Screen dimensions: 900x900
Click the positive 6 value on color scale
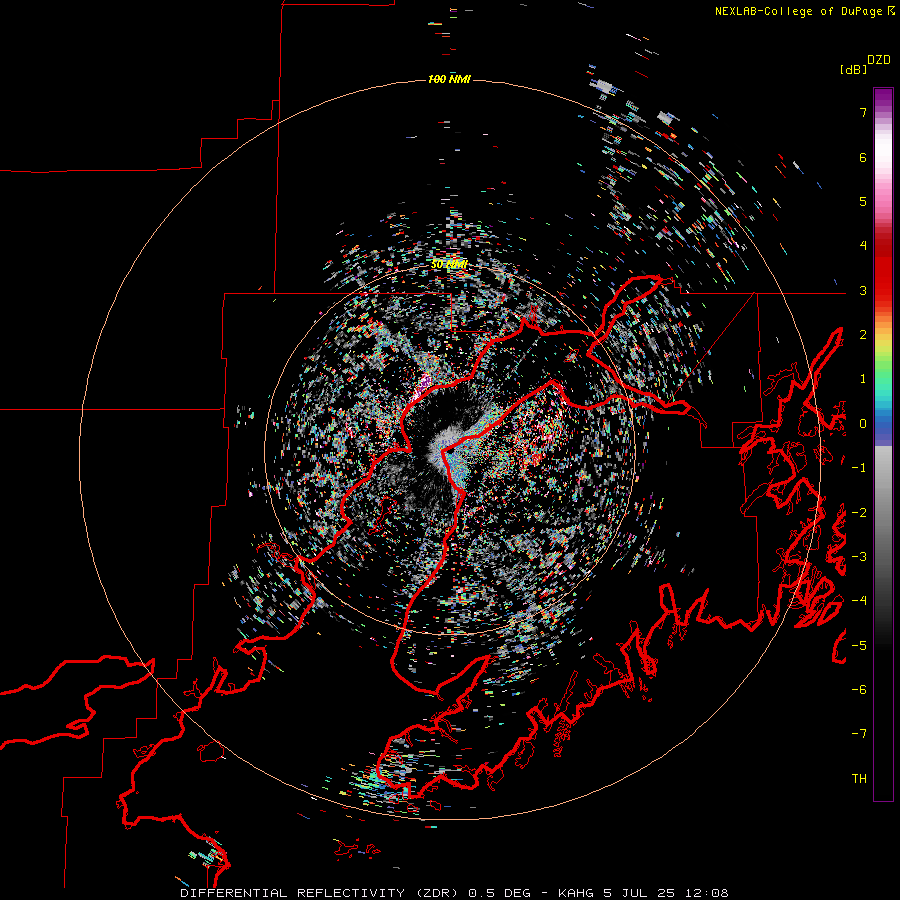tap(863, 157)
